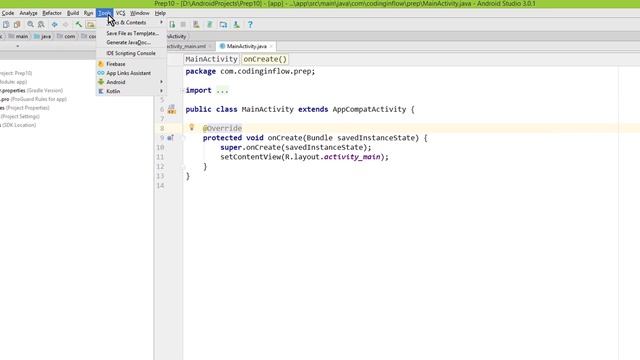Expand the collapsed import statements
Viewport: 640px width, 360px height.
[x=222, y=91]
